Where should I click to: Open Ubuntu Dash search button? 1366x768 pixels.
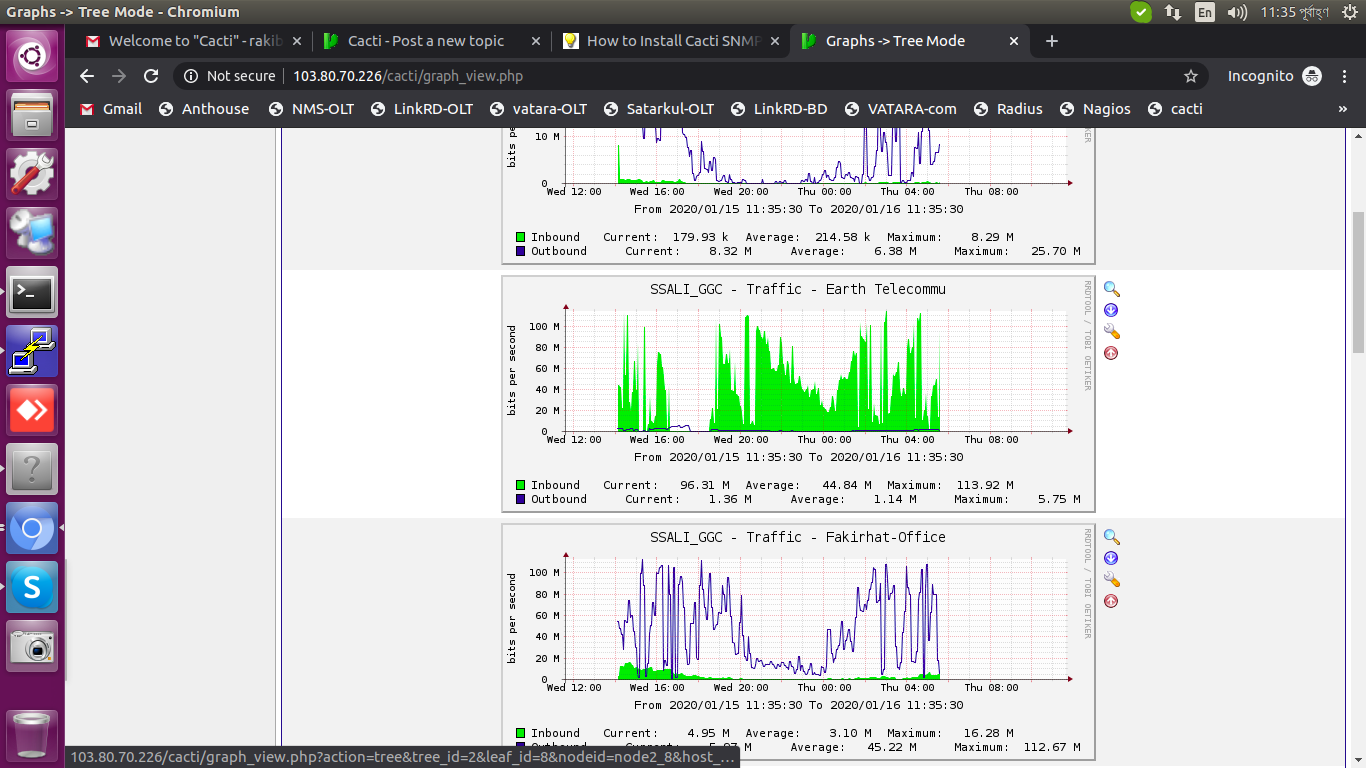[32, 56]
